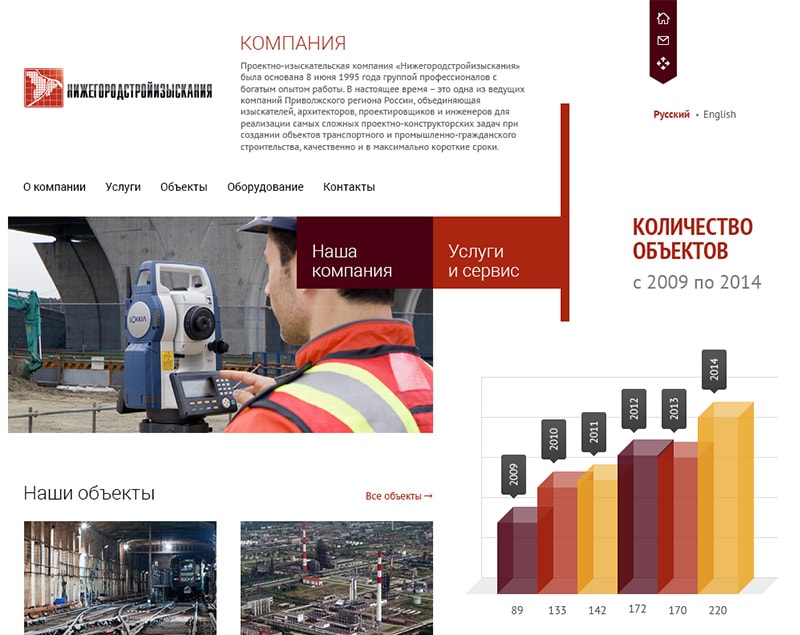Click the mail envelope icon

click(x=662, y=41)
